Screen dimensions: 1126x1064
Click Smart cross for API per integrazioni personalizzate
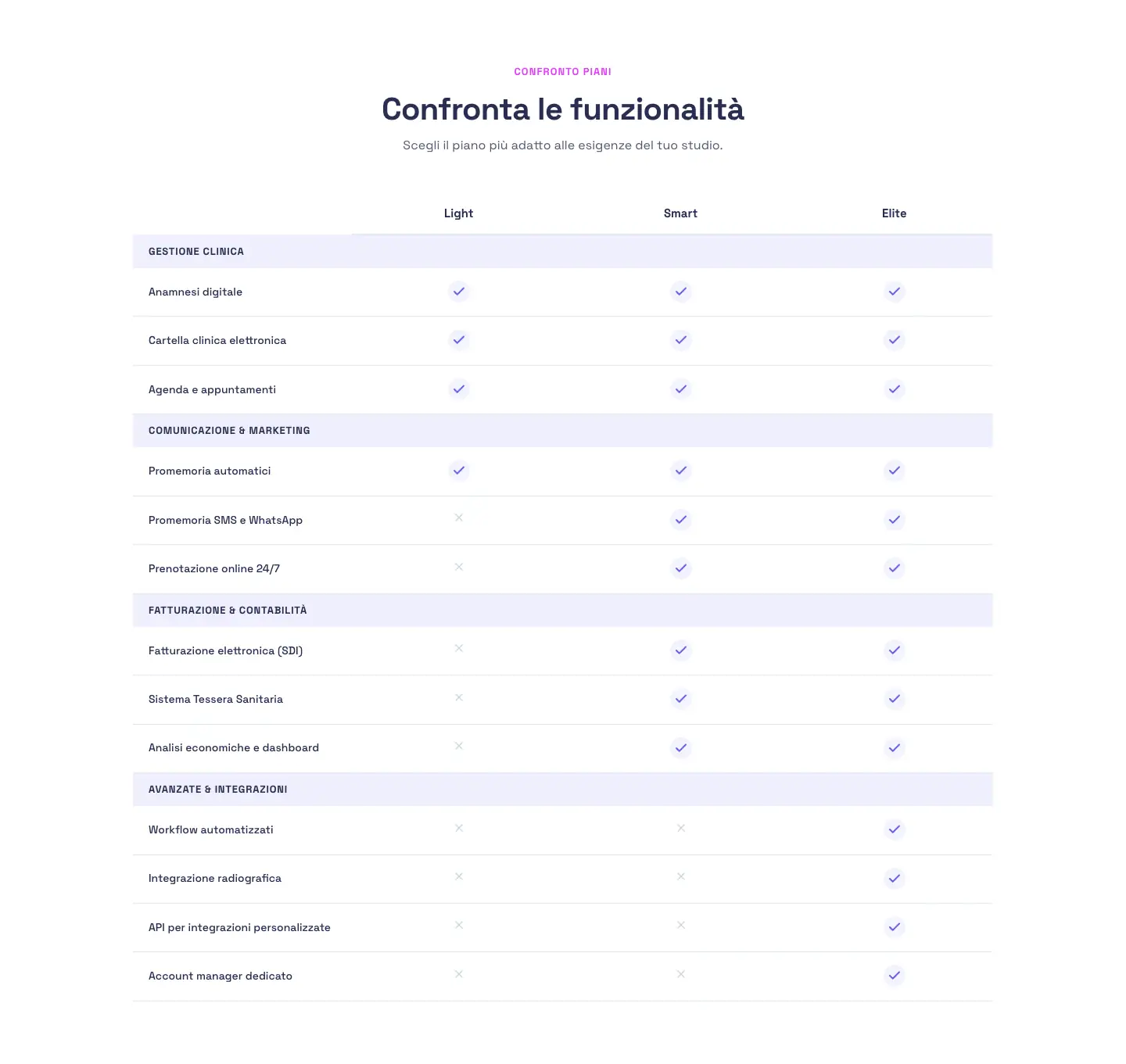point(681,925)
